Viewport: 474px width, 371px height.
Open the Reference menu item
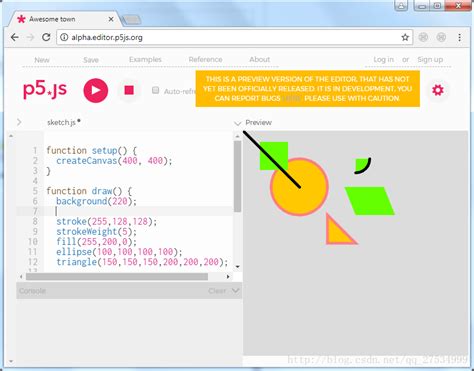(x=205, y=59)
